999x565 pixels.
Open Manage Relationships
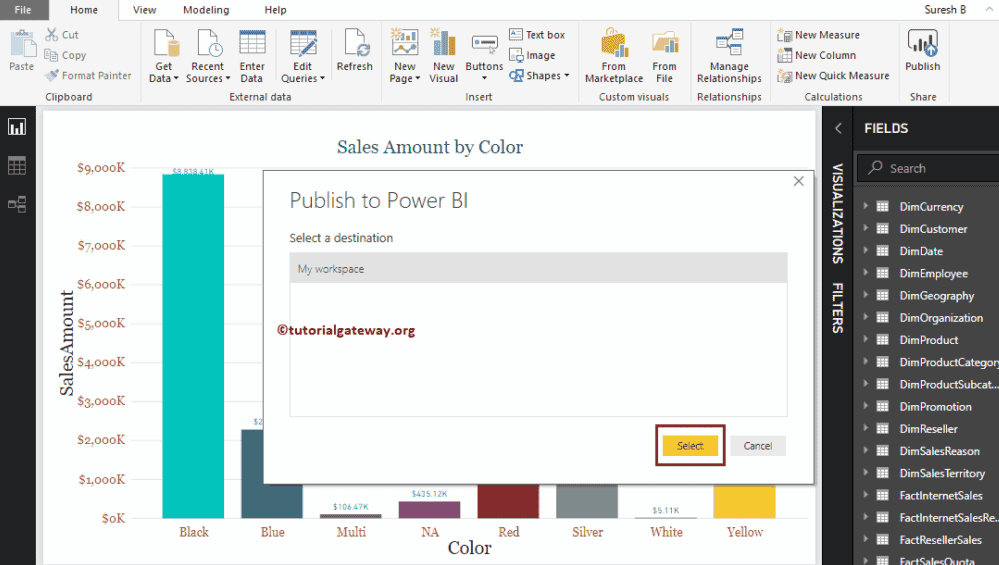pos(729,57)
